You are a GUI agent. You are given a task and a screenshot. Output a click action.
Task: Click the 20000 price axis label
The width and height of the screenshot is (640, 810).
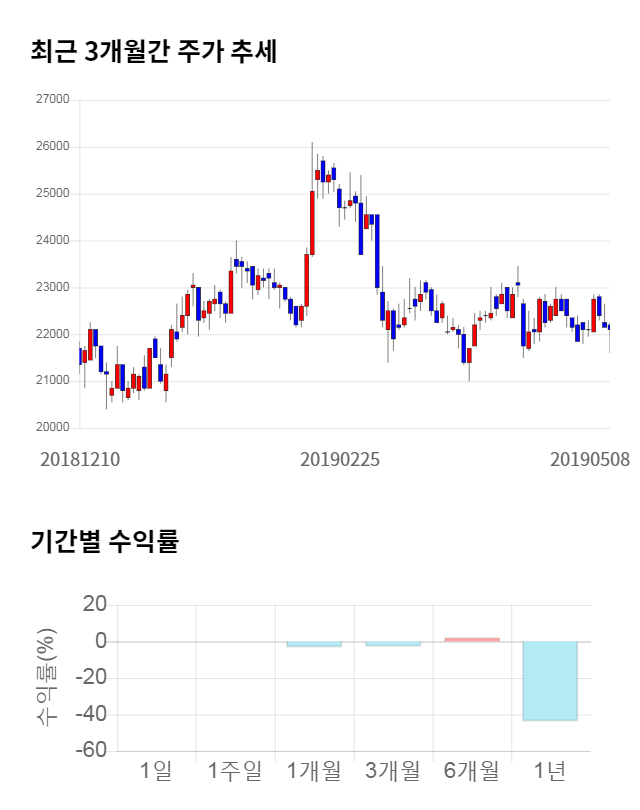coord(52,428)
